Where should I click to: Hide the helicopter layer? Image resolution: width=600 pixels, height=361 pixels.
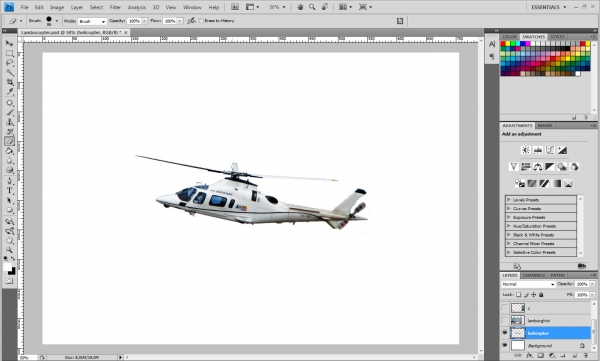click(x=505, y=333)
